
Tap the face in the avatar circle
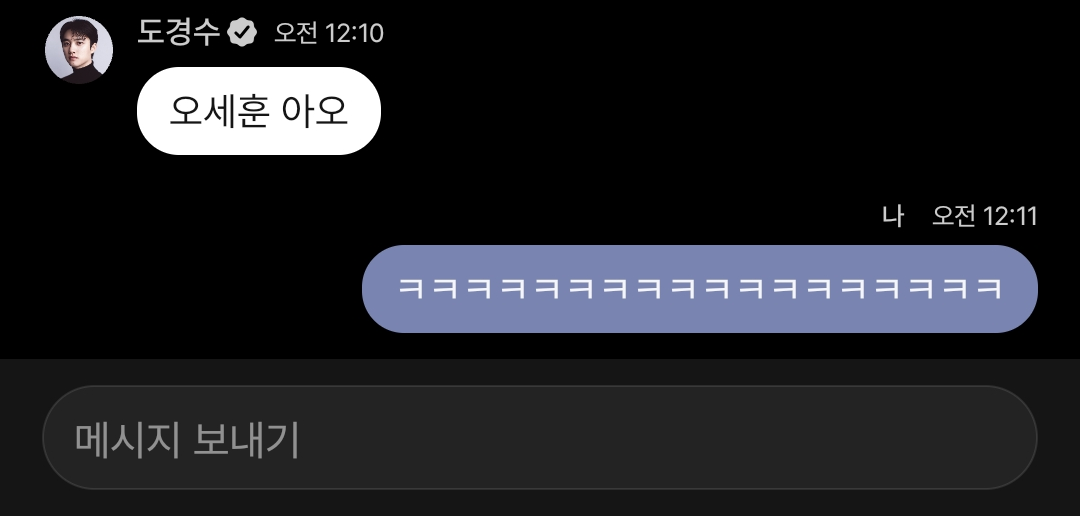point(77,44)
